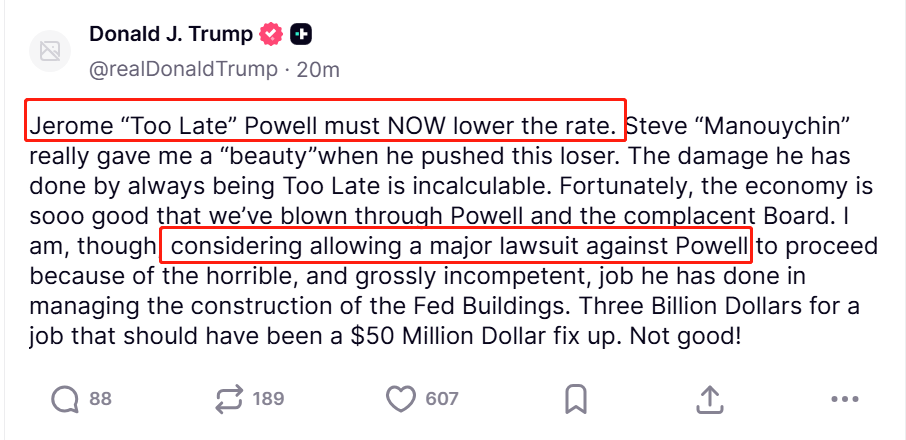The width and height of the screenshot is (906, 440).
Task: Open the Donald J. Trump display name
Action: [171, 34]
